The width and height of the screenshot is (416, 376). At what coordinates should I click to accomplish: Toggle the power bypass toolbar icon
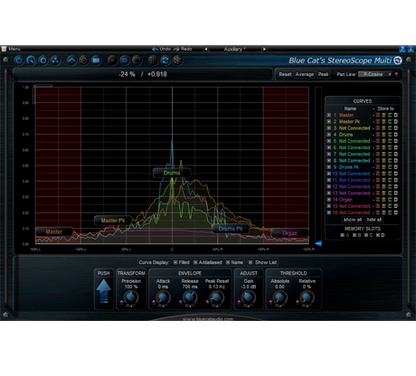(x=19, y=60)
